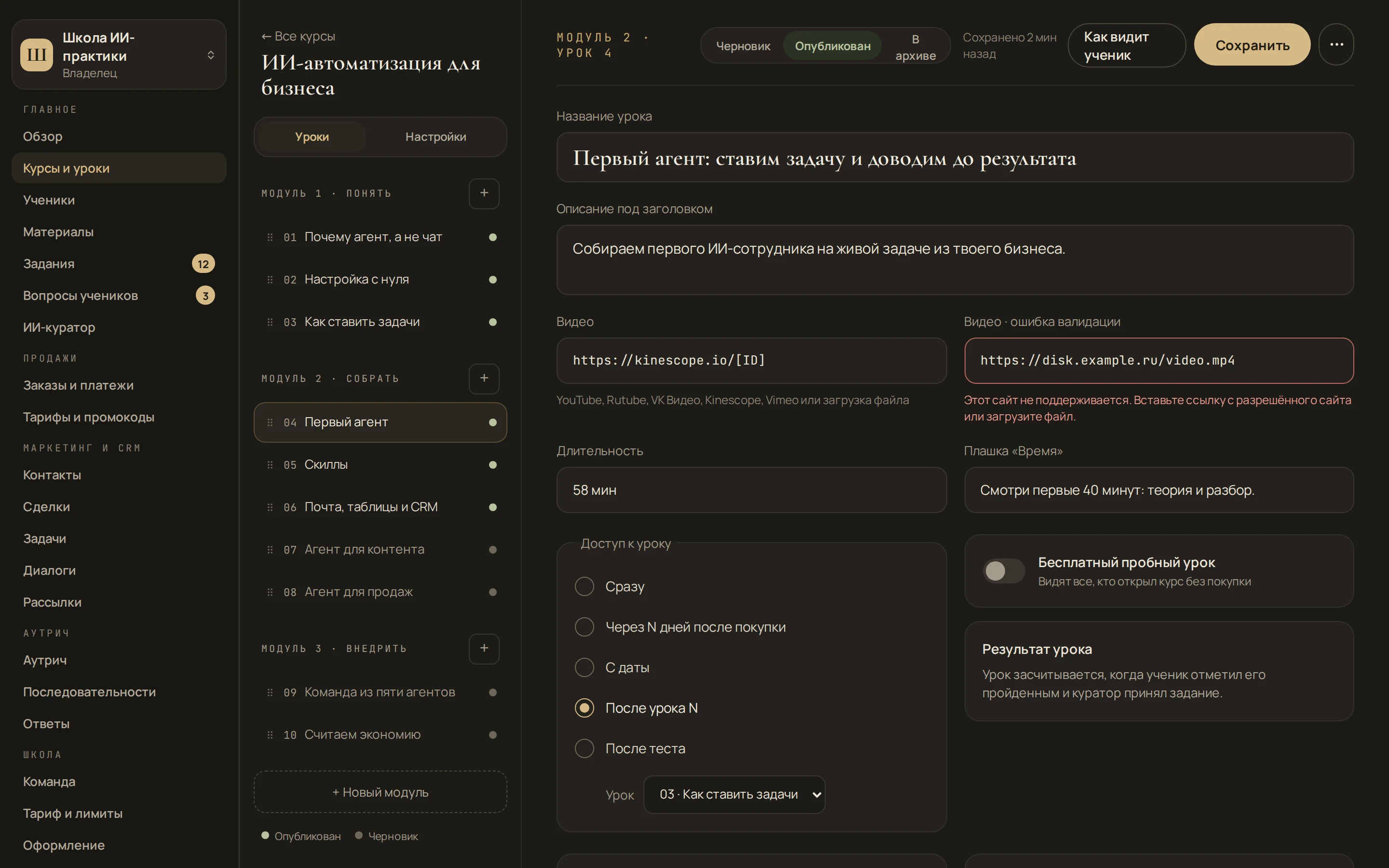Choose После теста access radio

(x=585, y=748)
